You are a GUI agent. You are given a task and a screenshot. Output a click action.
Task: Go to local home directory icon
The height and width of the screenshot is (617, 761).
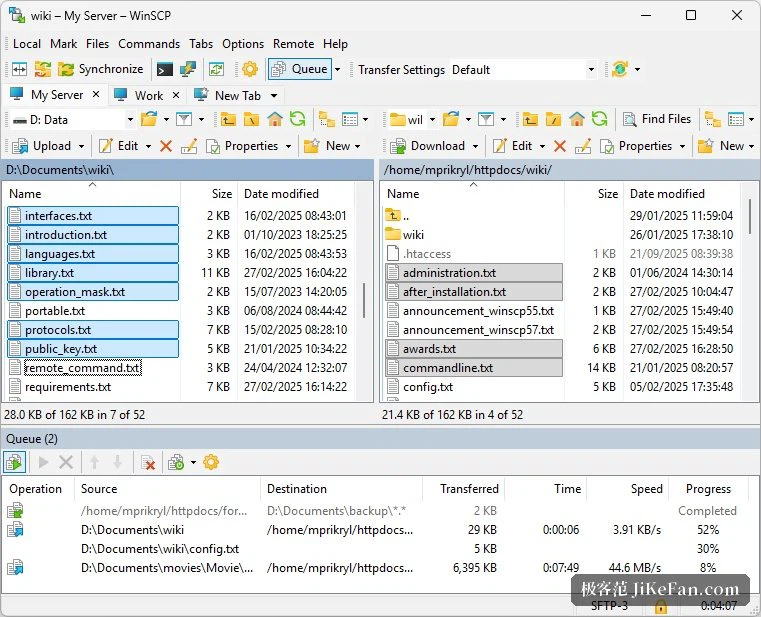[275, 119]
